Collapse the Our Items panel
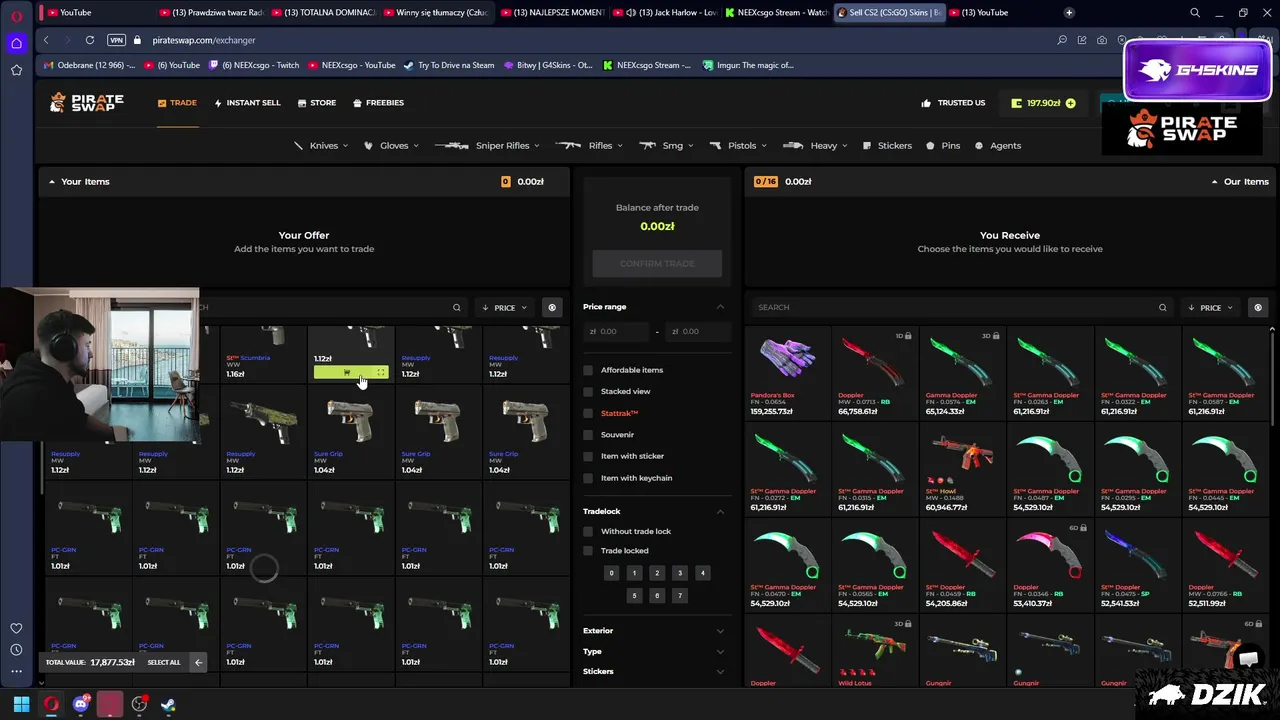1280x720 pixels. coord(1214,182)
